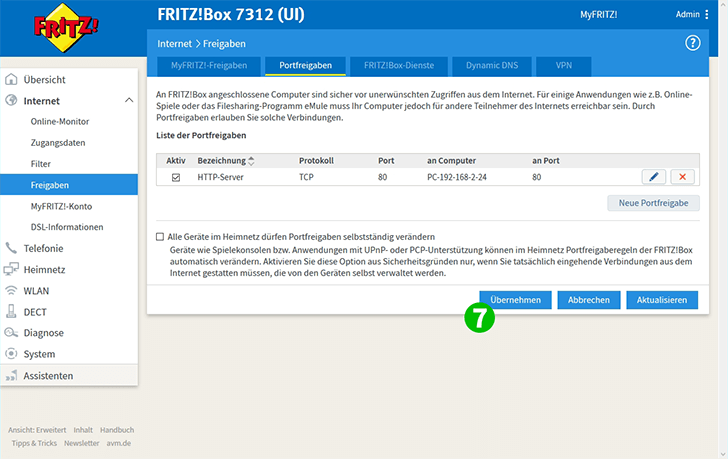Click the Internet globe icon

click(x=11, y=100)
